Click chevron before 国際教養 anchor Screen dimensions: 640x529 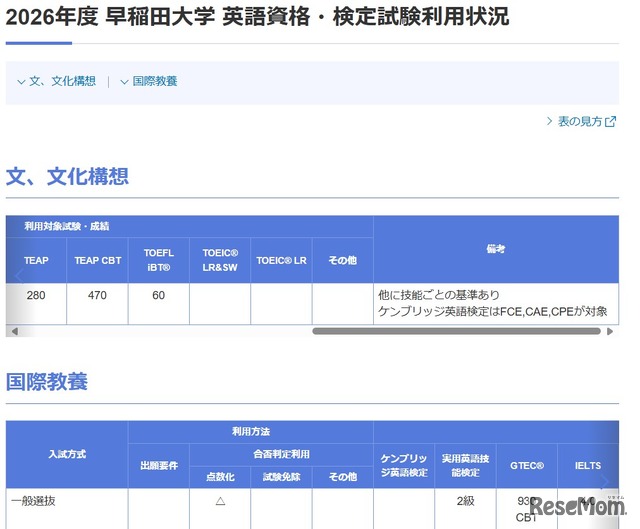[124, 82]
